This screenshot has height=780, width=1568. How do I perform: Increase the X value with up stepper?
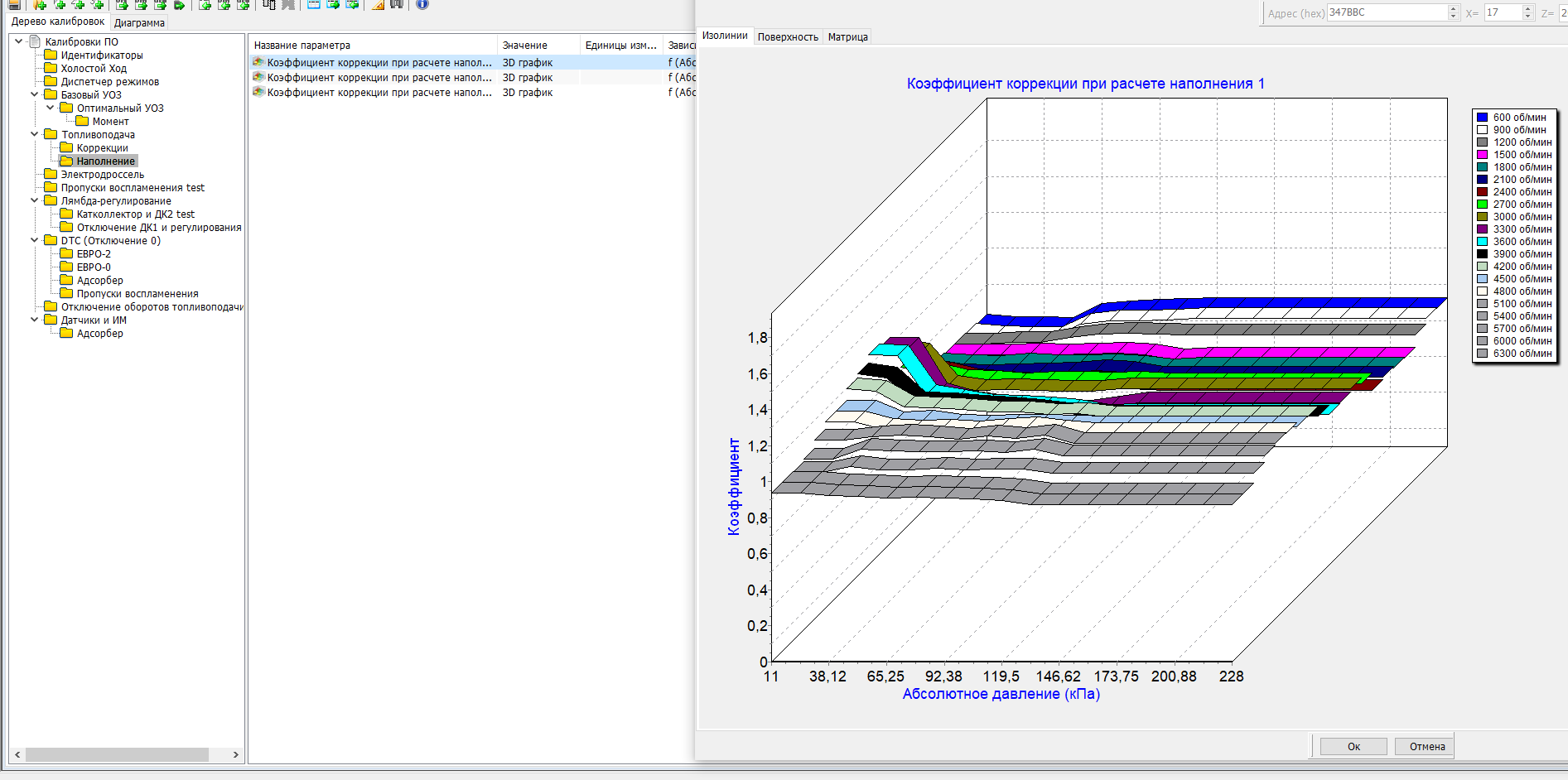pos(1528,8)
